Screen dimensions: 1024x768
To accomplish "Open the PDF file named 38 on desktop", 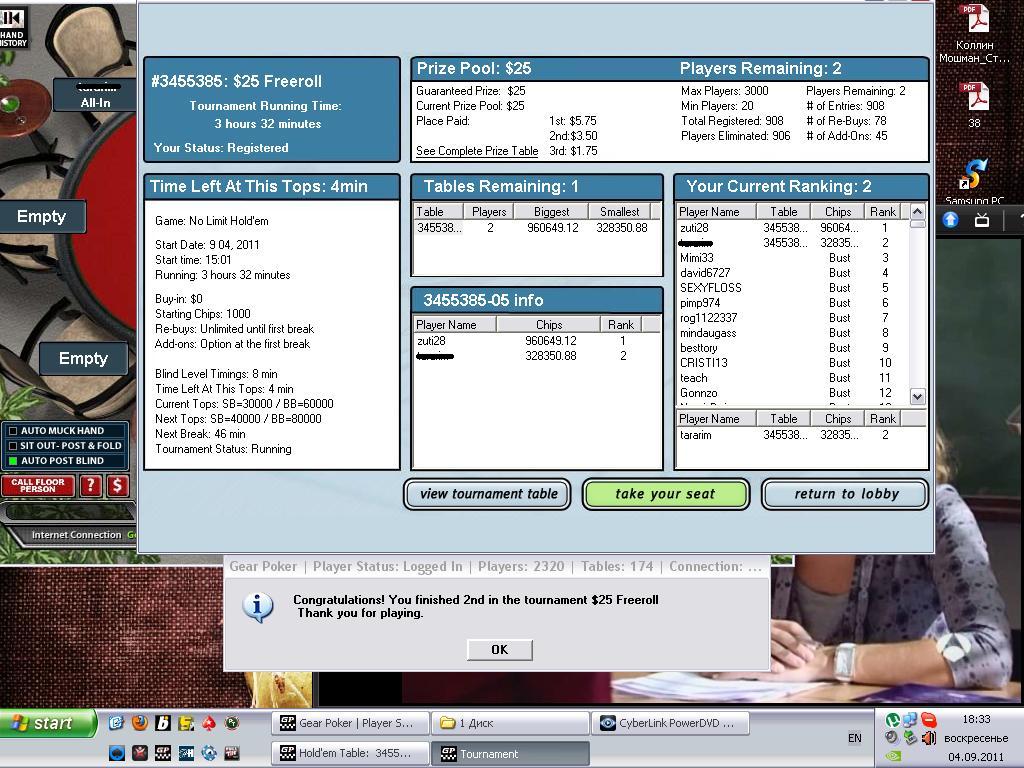I will tap(974, 104).
